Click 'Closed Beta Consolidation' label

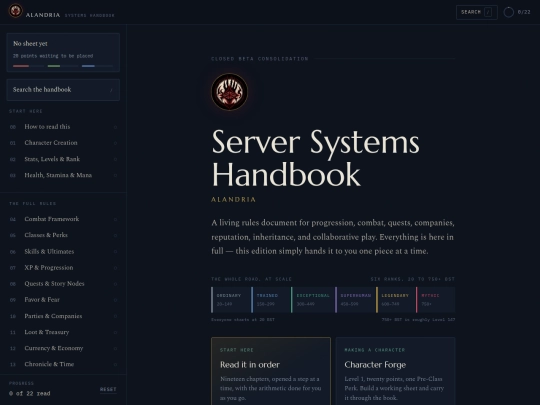coord(260,59)
